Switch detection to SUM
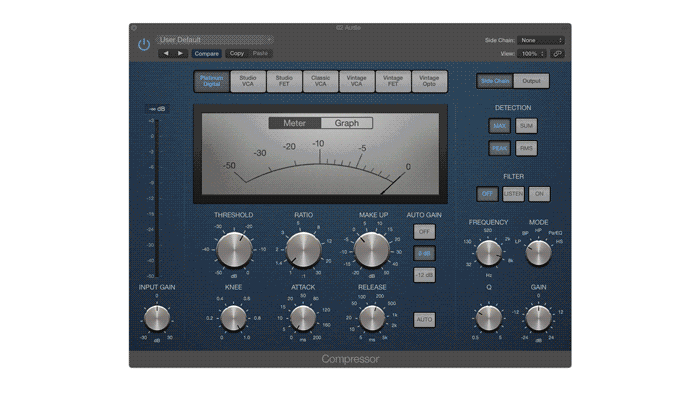700x393 pixels. (526, 126)
